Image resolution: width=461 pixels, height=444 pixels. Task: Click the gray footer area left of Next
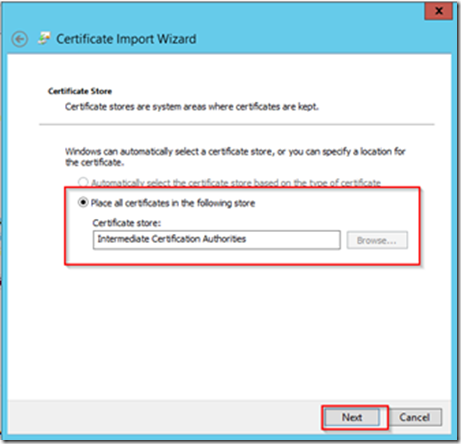point(163,417)
